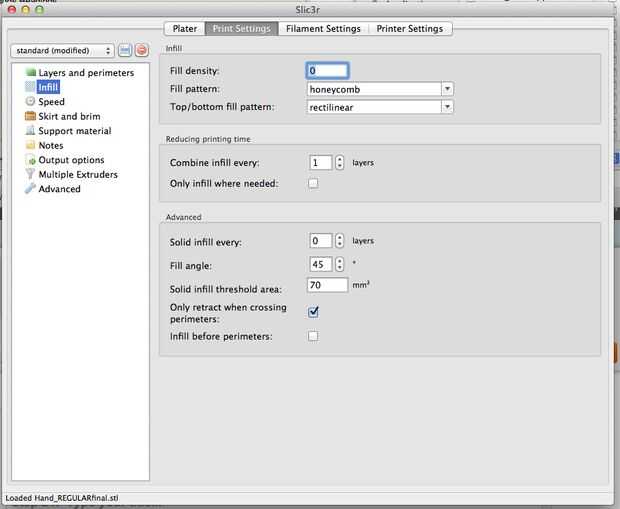Delete the preset with red icon
Screen dimensions: 620x509
click(142, 50)
